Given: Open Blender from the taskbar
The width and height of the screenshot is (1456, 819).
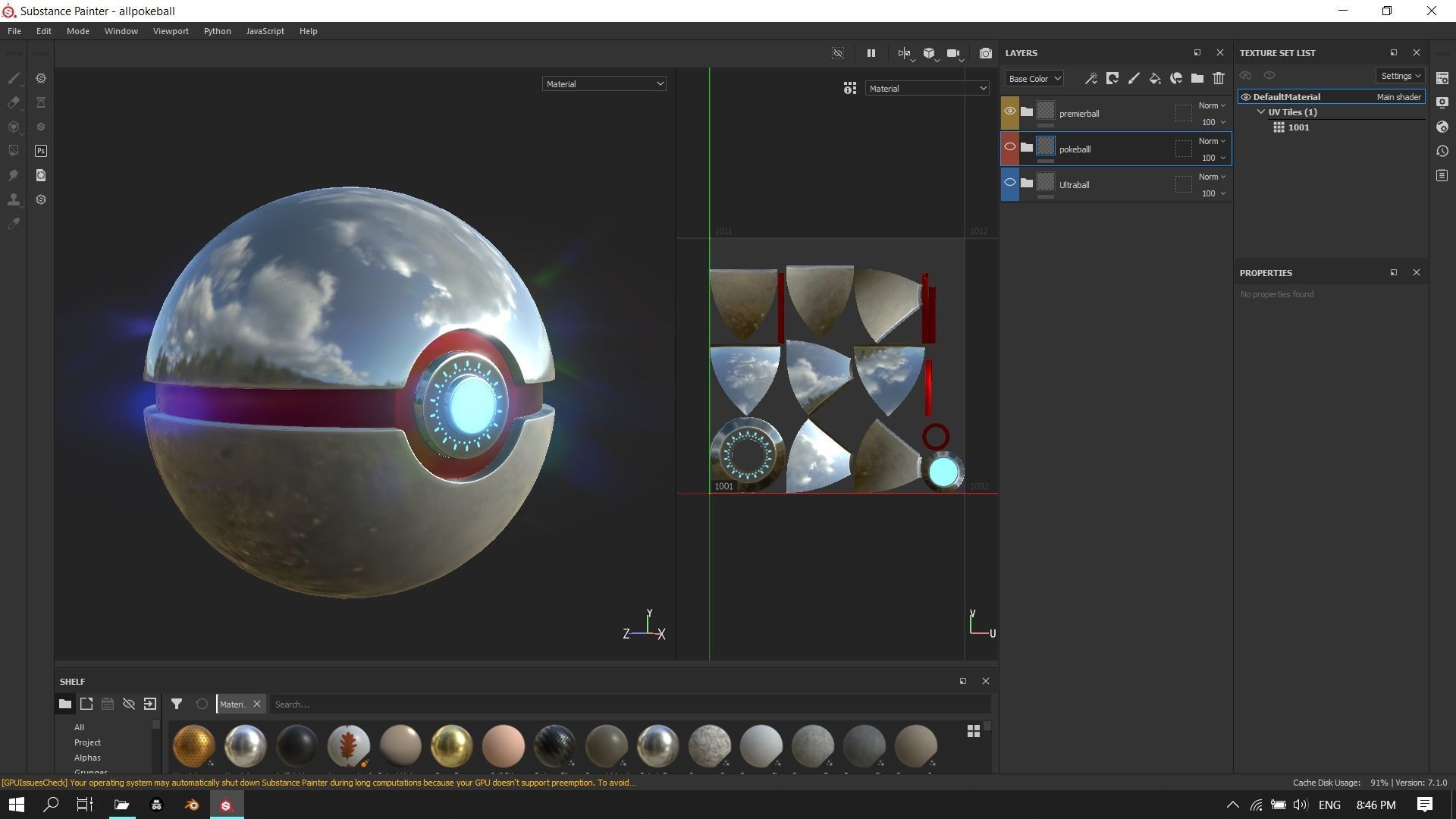Looking at the screenshot, I should [191, 805].
